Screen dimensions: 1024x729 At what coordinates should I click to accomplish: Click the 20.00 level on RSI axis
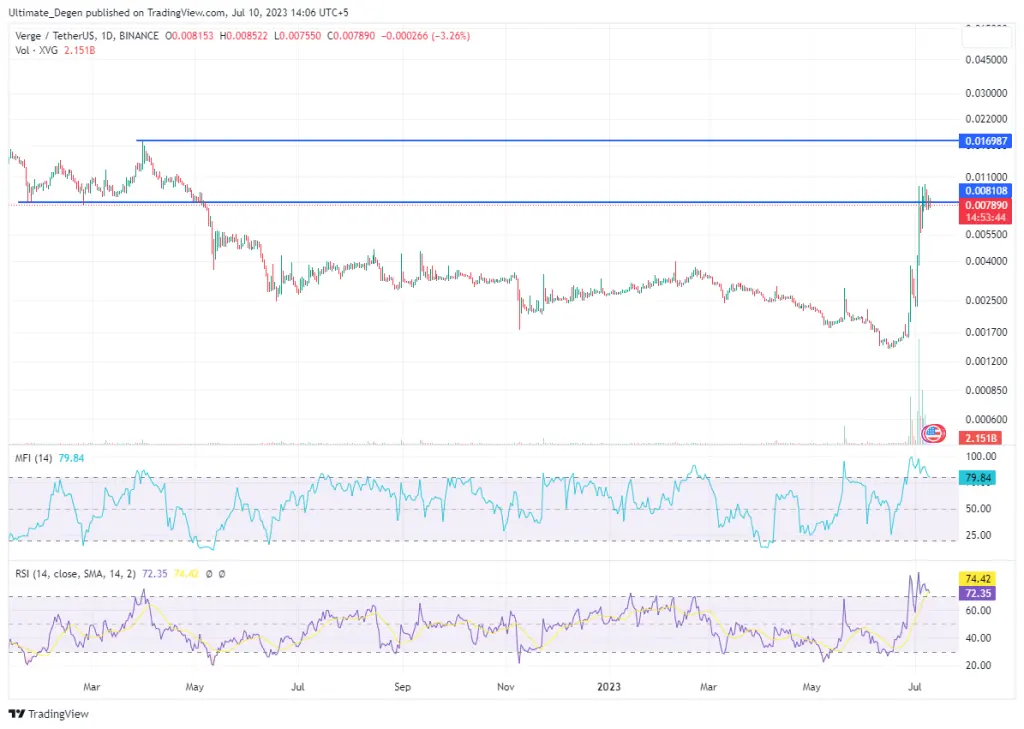[x=978, y=665]
